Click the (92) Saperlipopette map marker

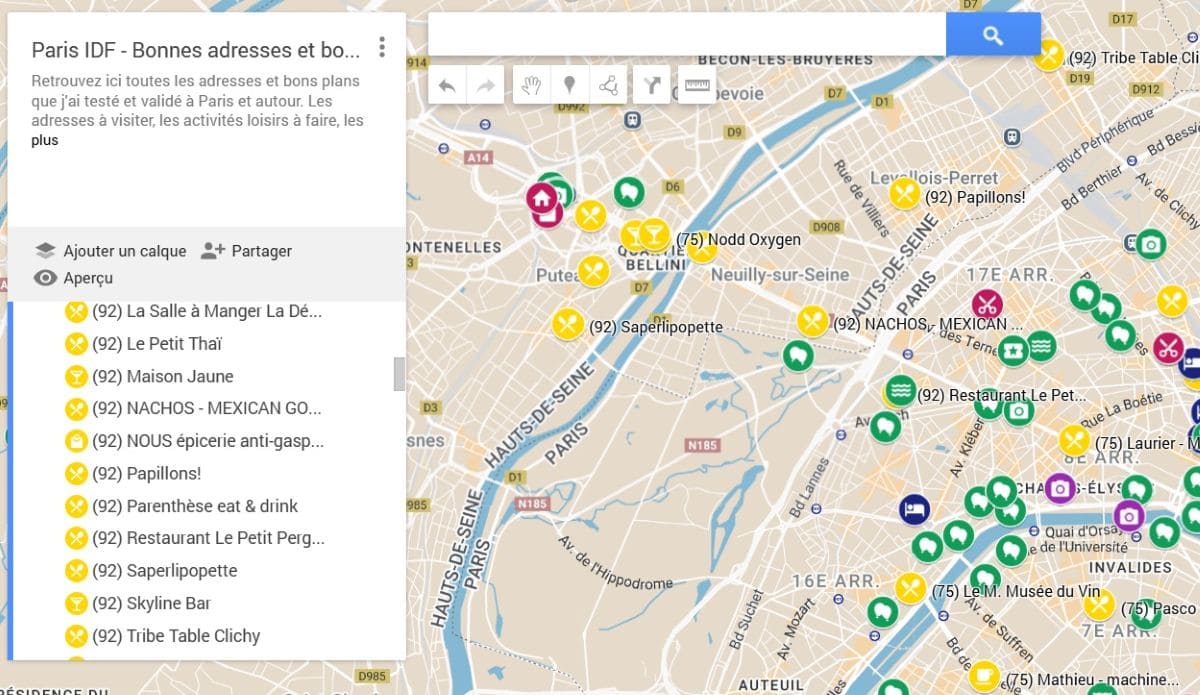568,323
